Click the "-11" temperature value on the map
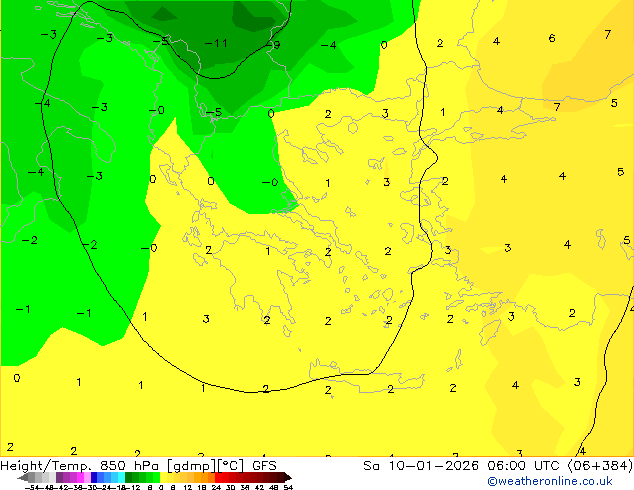Image resolution: width=634 pixels, height=490 pixels. click(216, 43)
